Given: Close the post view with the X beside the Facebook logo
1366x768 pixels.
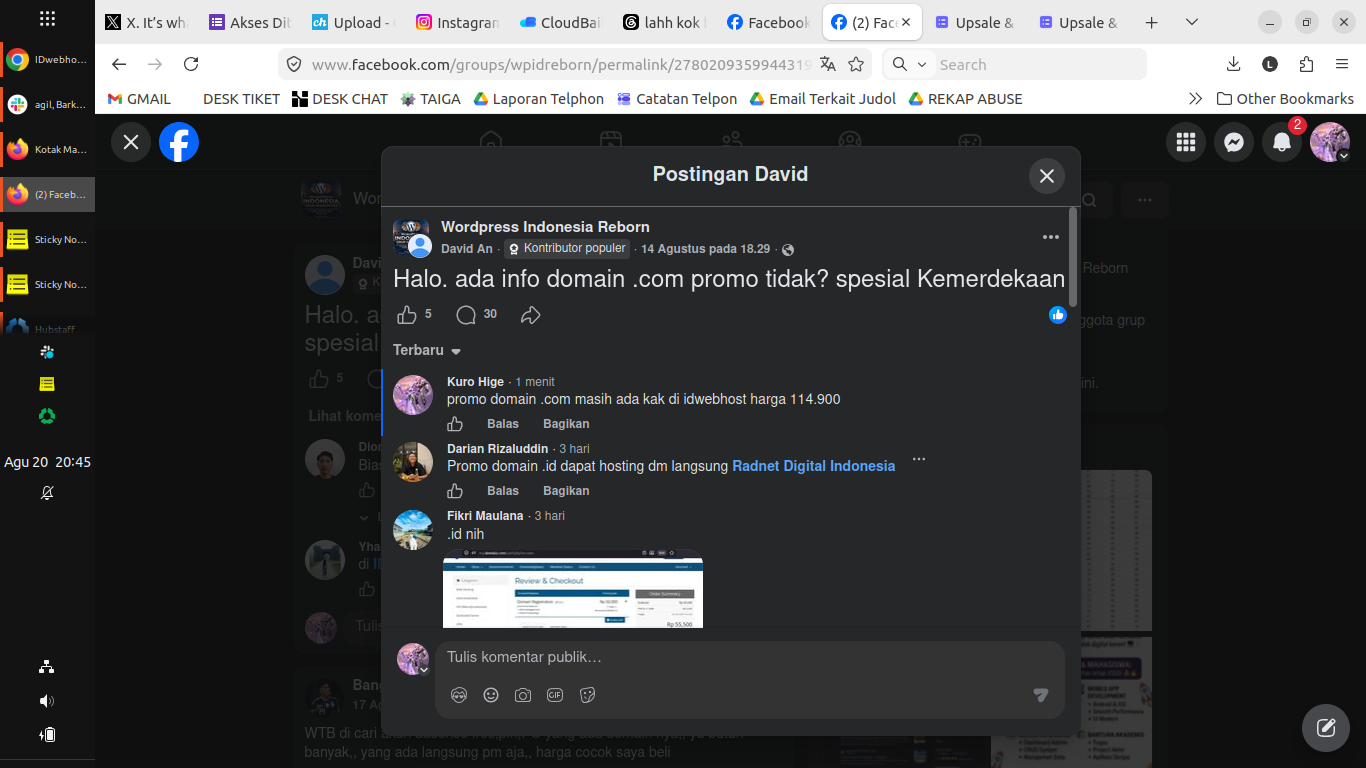Looking at the screenshot, I should pos(131,142).
